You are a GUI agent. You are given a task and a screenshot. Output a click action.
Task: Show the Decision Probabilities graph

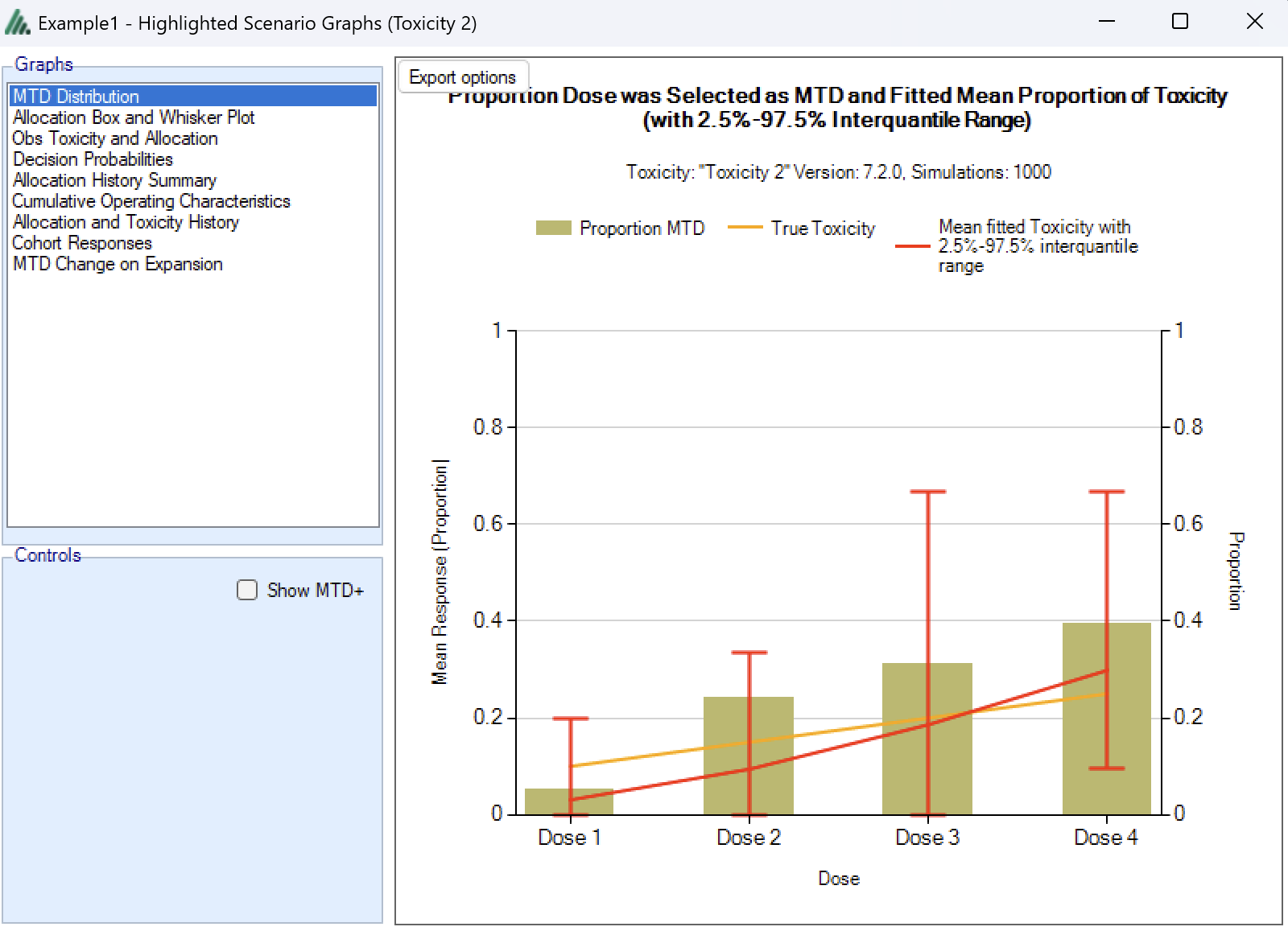click(x=93, y=159)
